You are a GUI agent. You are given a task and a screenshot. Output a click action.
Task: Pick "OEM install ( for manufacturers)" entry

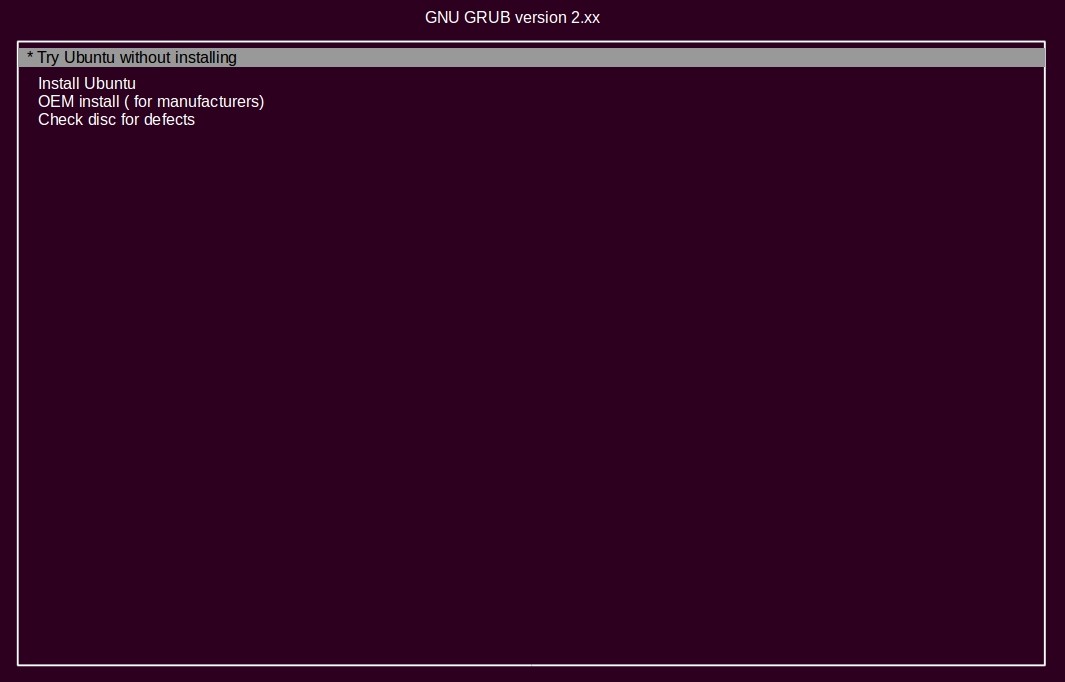(x=151, y=101)
